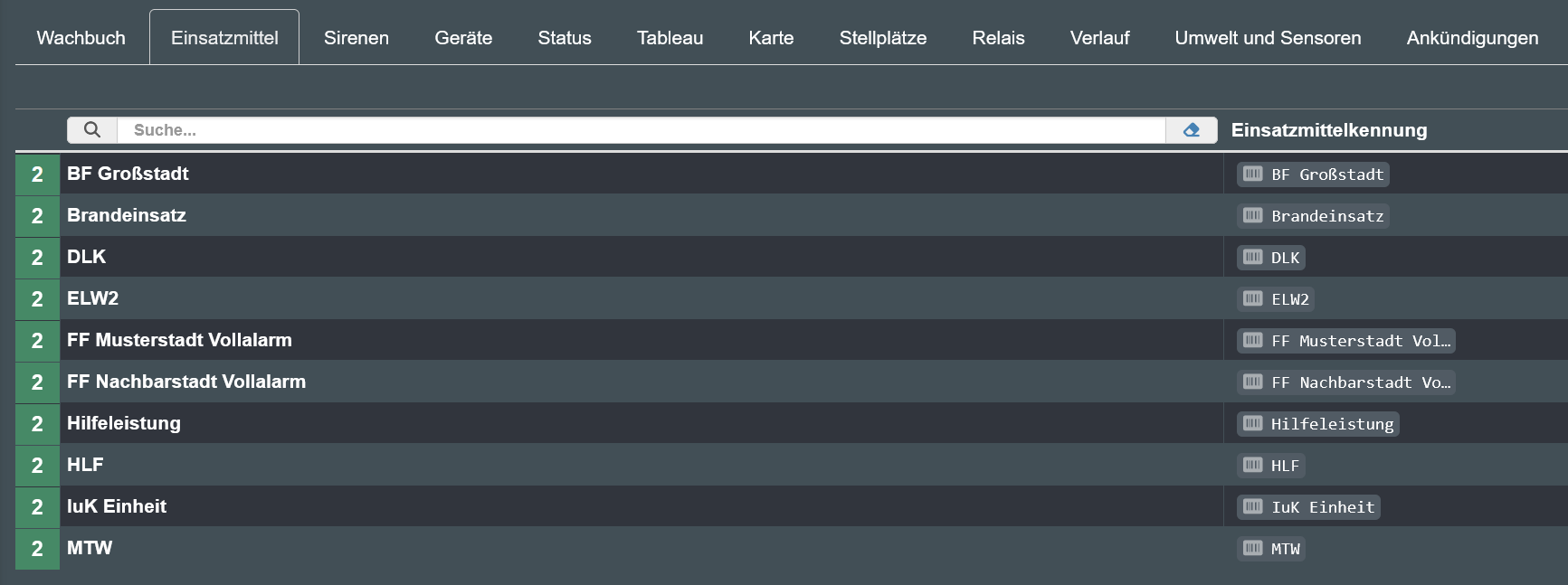Click the barcode icon for IuK Einheit
The width and height of the screenshot is (1568, 585).
(1253, 506)
